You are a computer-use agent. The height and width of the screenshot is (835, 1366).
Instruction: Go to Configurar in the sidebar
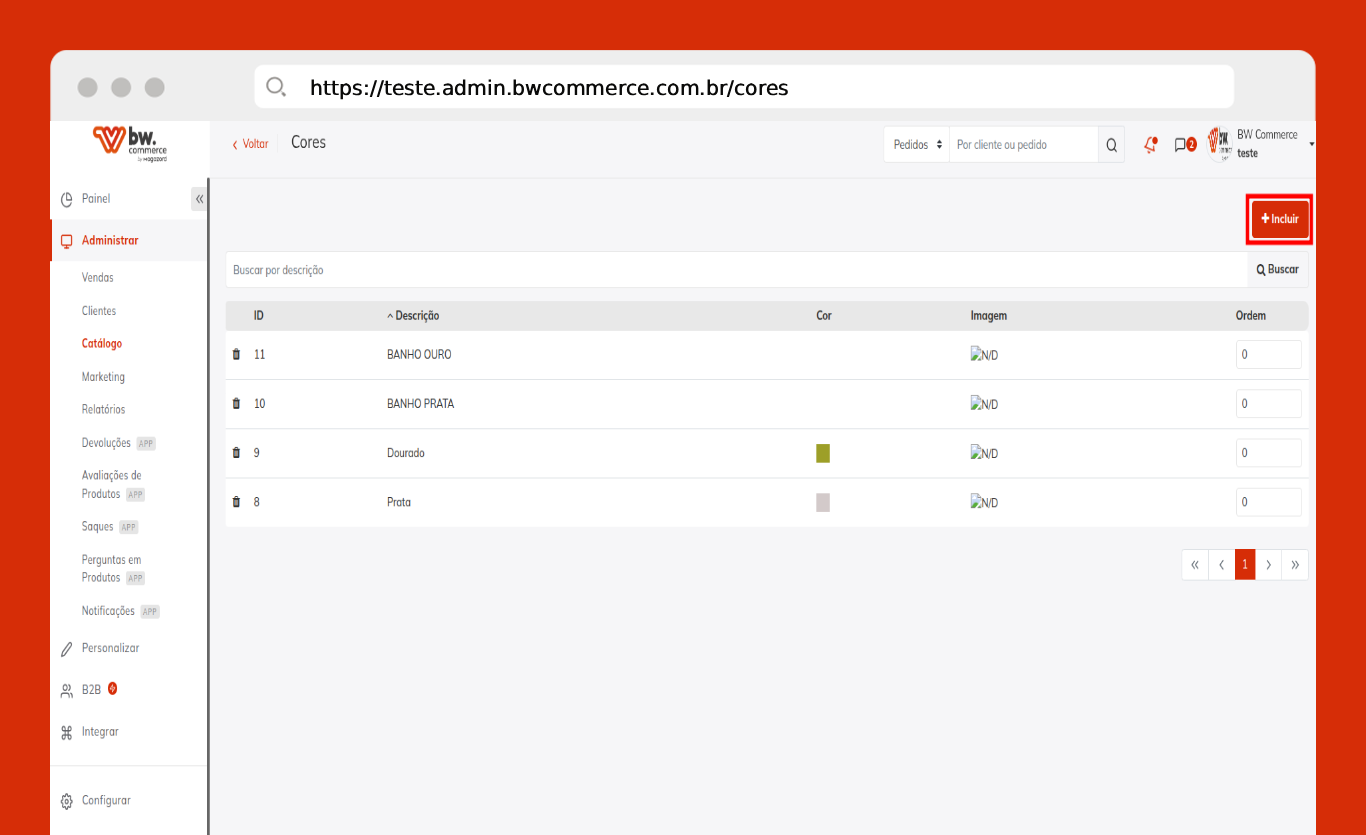106,800
